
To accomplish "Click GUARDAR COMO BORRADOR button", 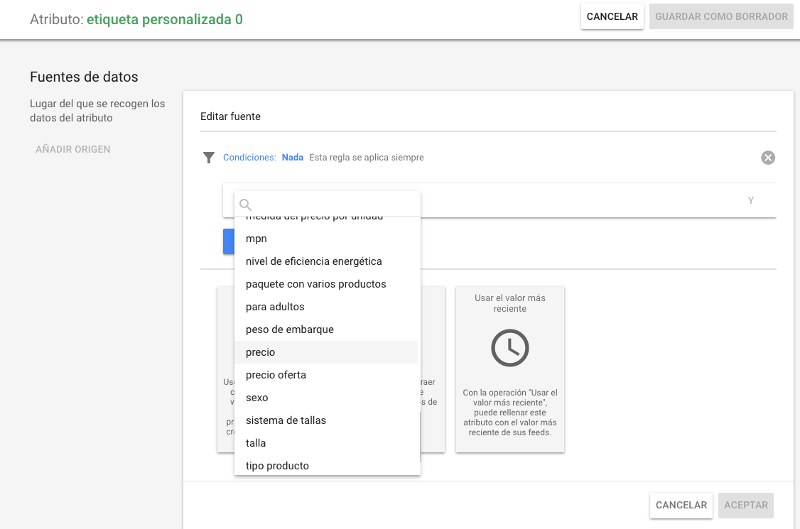I will click(x=721, y=16).
